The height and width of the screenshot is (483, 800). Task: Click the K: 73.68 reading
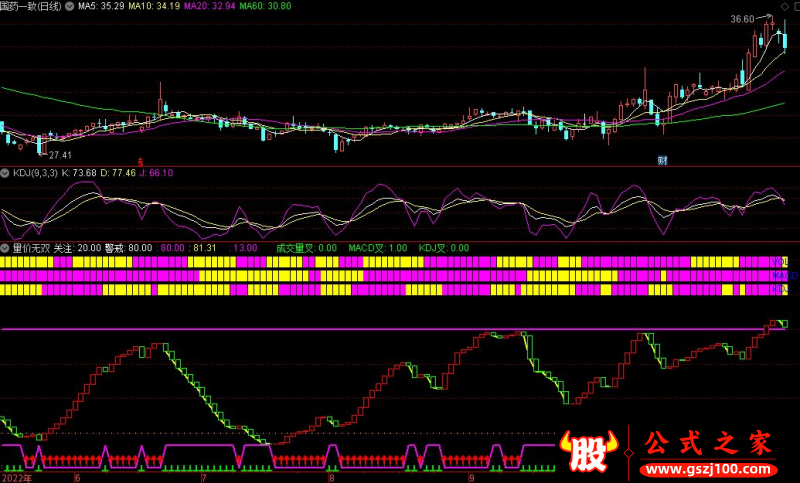click(x=79, y=173)
